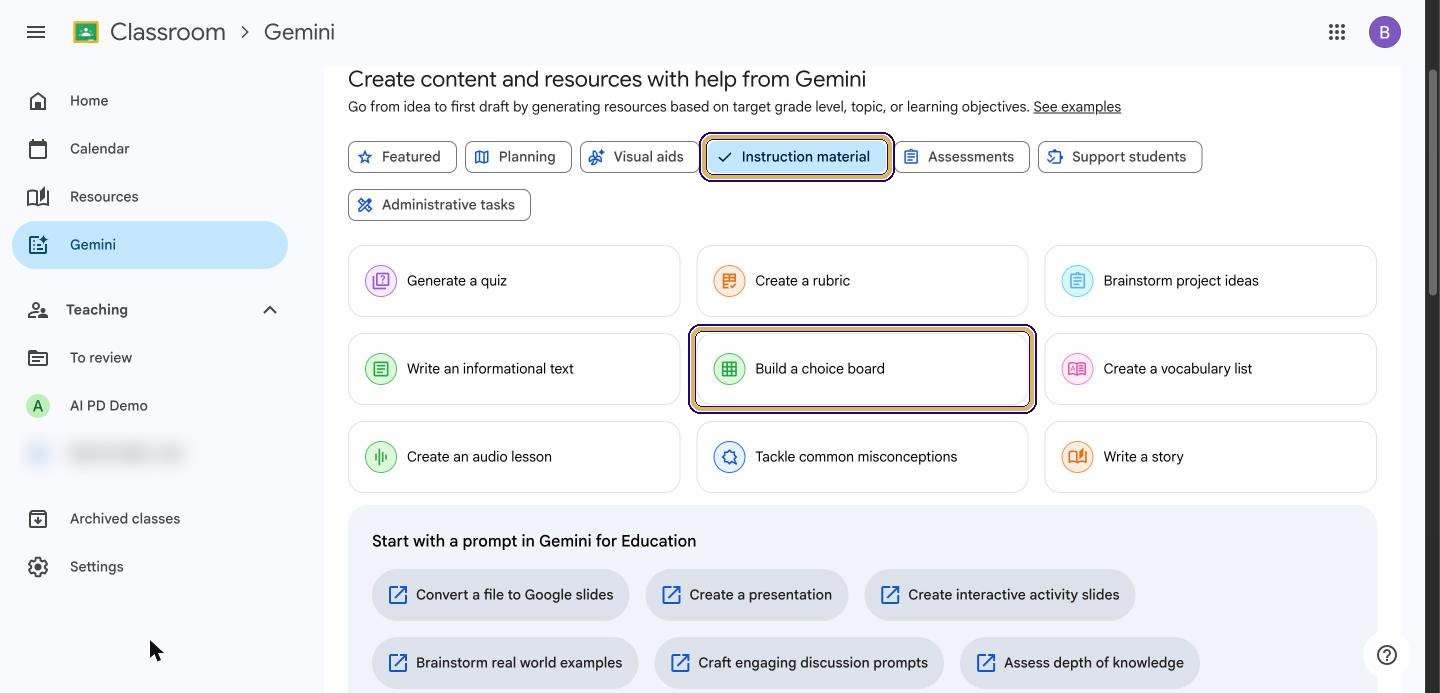The width and height of the screenshot is (1440, 693).
Task: Click the Gemini breadcrumb title
Action: 299,32
